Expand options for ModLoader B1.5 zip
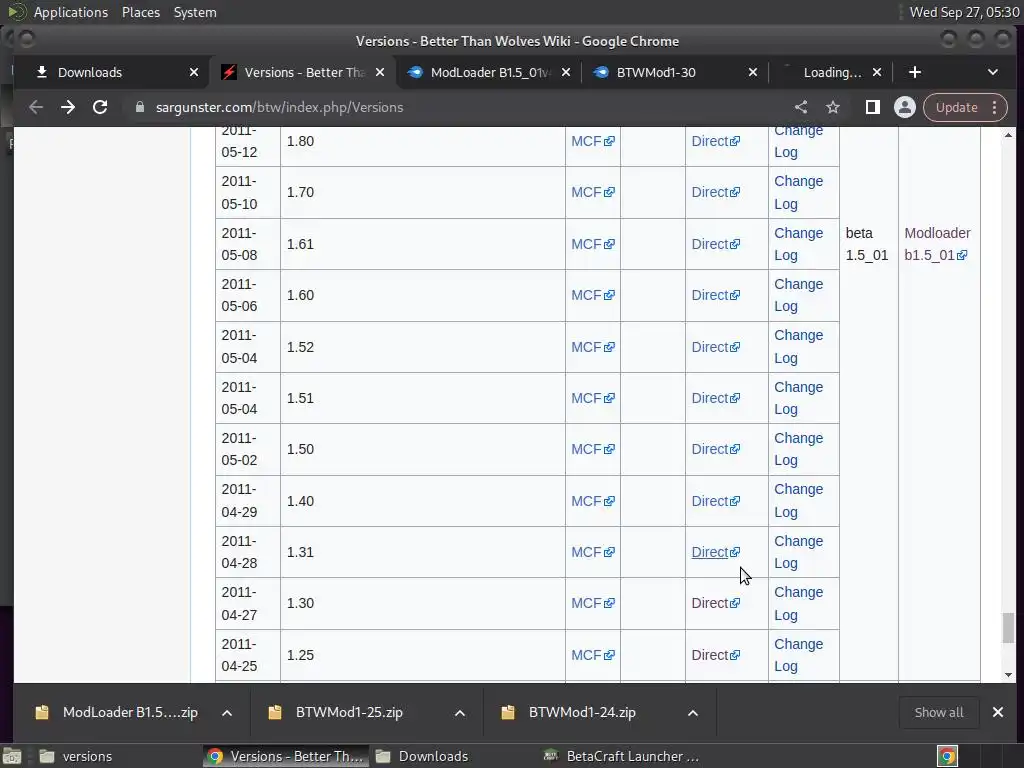 [x=227, y=712]
